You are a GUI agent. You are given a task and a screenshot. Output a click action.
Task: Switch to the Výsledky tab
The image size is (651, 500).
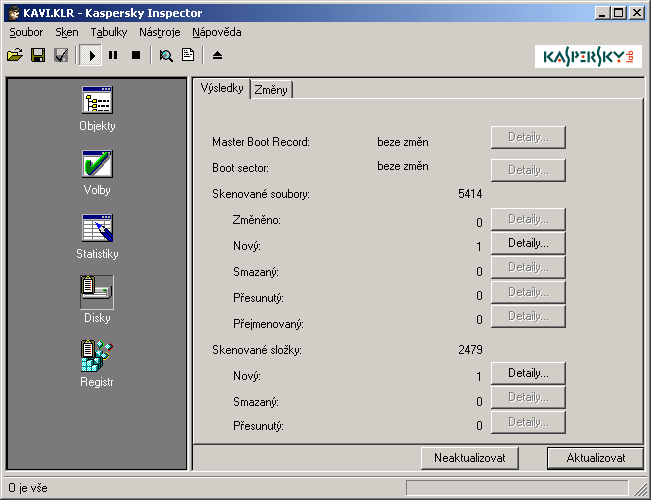222,88
